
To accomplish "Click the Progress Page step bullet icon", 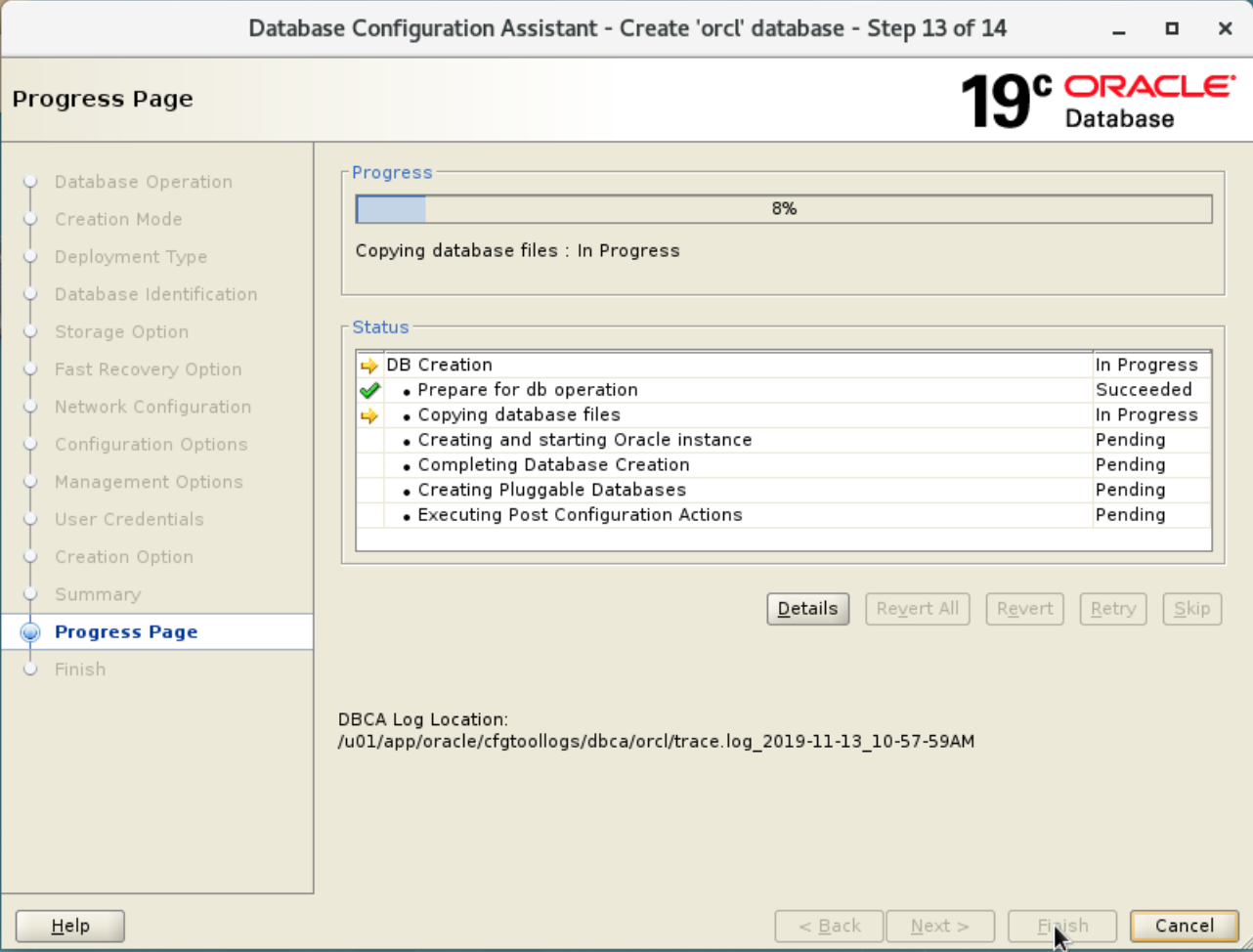I will 30,632.
